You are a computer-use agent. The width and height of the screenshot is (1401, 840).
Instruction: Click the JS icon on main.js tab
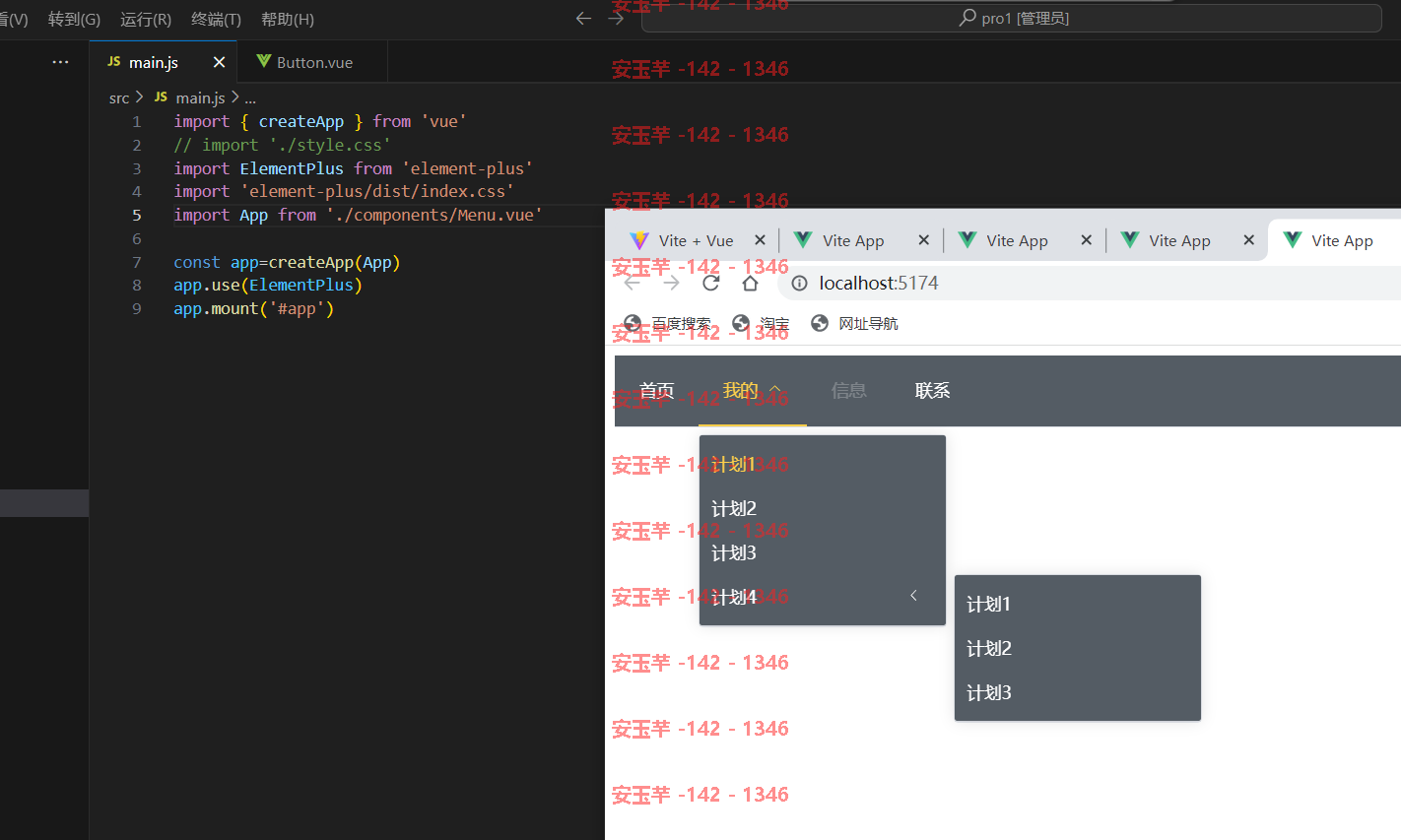(114, 61)
